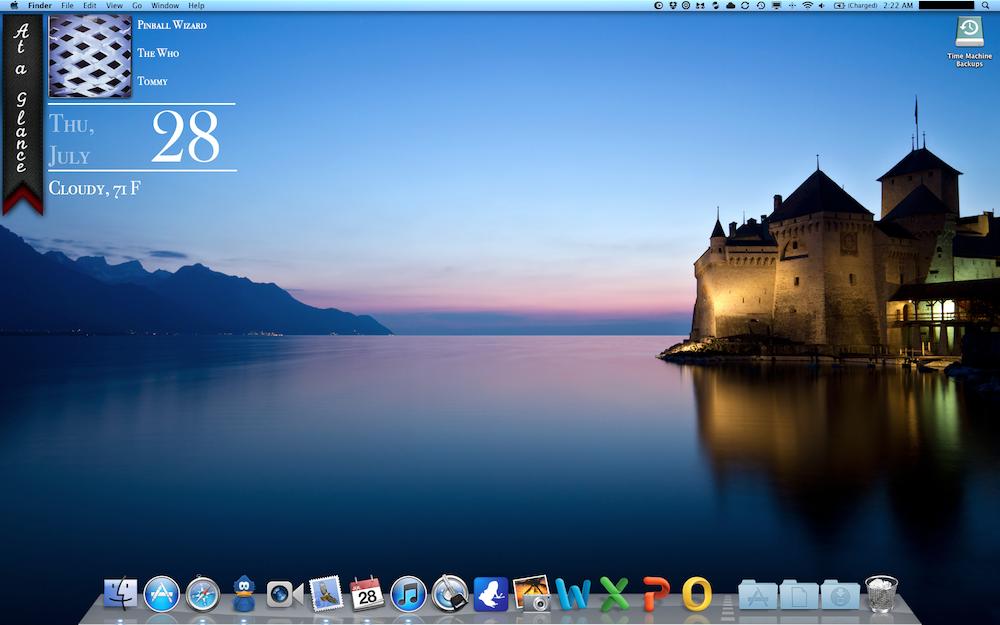This screenshot has height=625, width=1000.
Task: Click the 2:22 AM clock in menu bar
Action: (x=899, y=6)
